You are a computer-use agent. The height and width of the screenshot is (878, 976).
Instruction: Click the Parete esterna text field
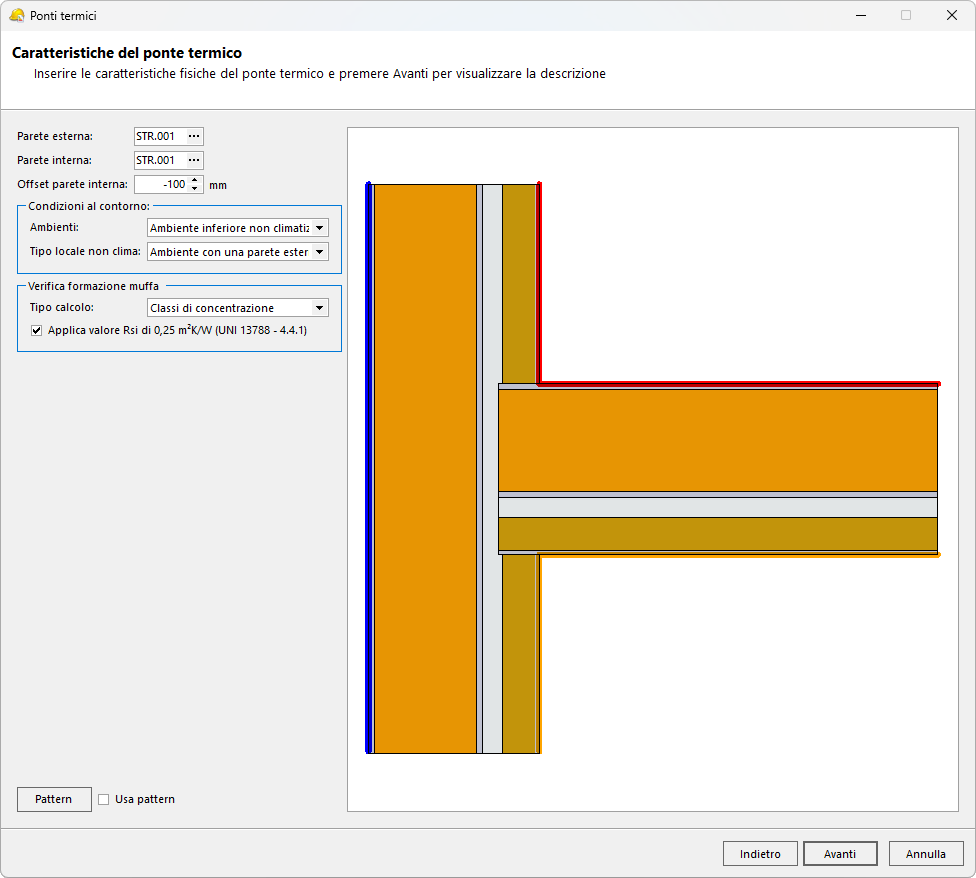pyautogui.click(x=159, y=136)
